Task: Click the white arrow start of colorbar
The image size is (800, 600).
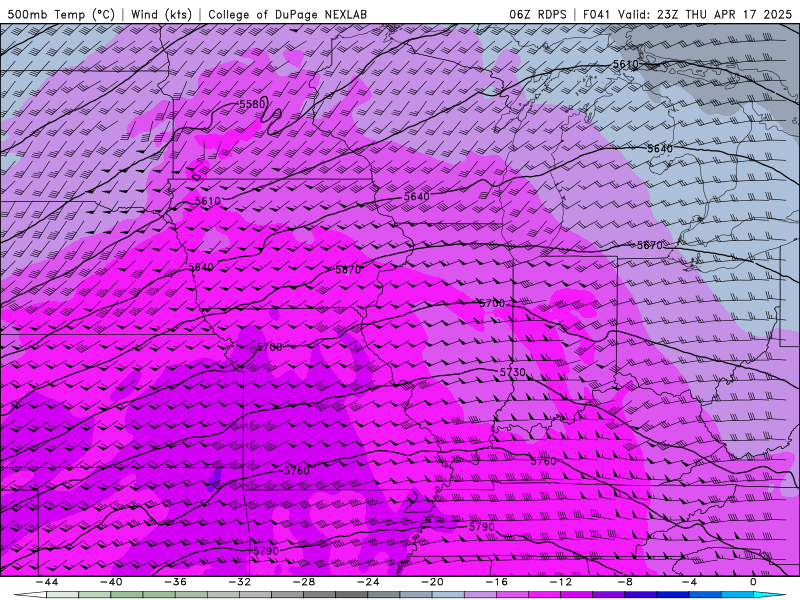Action: (x=30, y=595)
